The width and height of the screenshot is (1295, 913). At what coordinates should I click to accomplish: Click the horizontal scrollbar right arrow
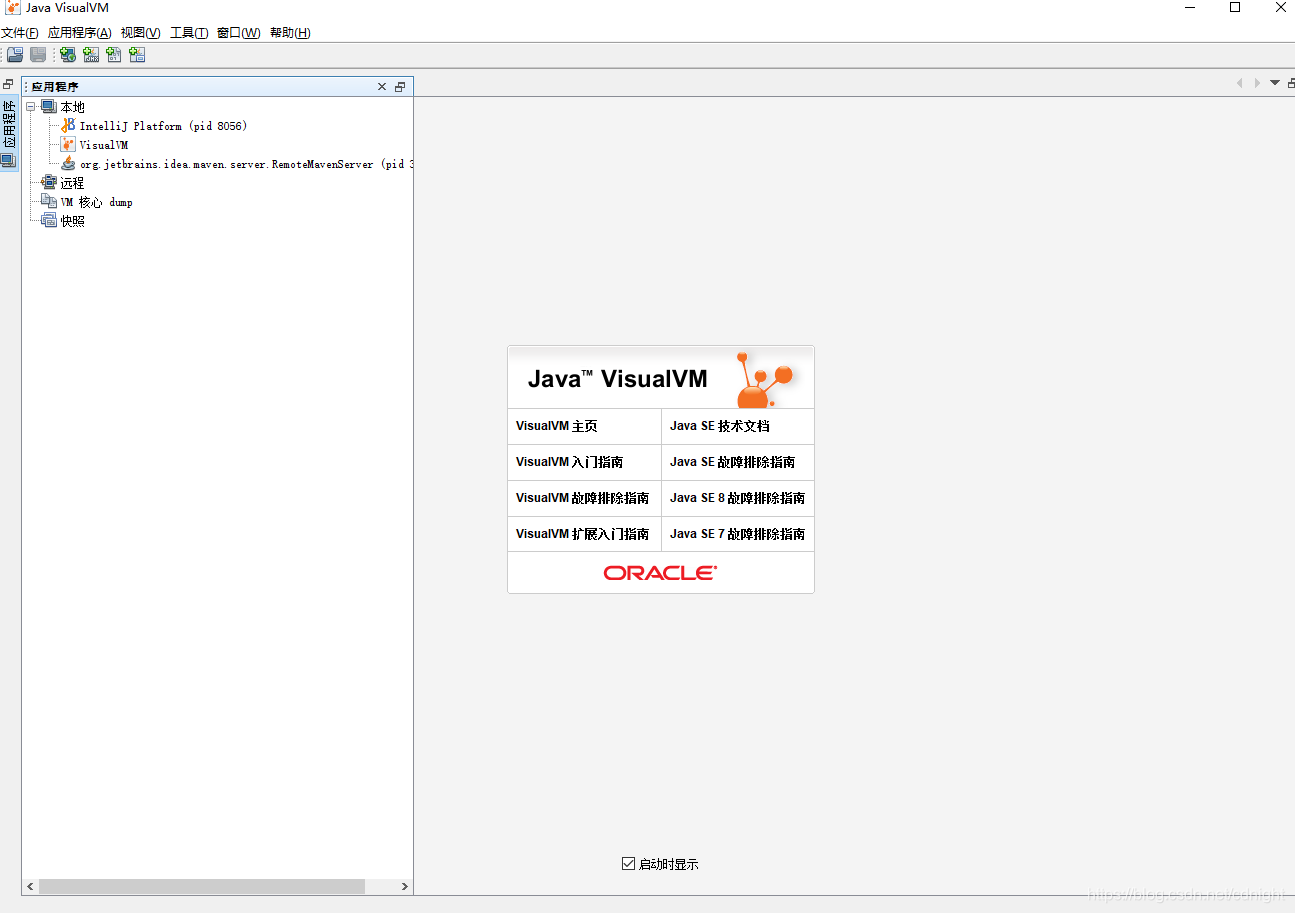[404, 886]
